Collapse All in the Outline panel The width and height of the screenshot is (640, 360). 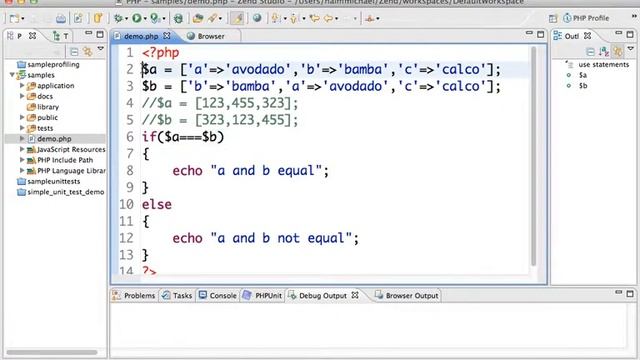tap(590, 52)
